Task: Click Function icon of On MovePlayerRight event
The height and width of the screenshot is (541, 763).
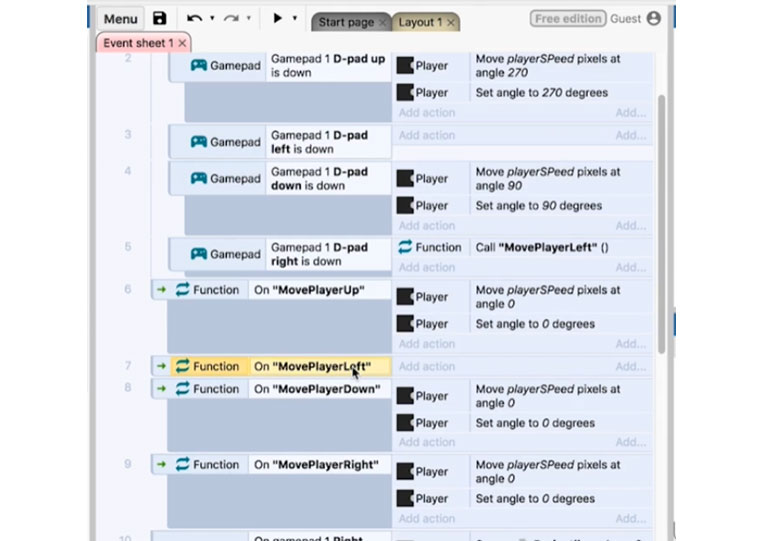Action: (x=182, y=464)
